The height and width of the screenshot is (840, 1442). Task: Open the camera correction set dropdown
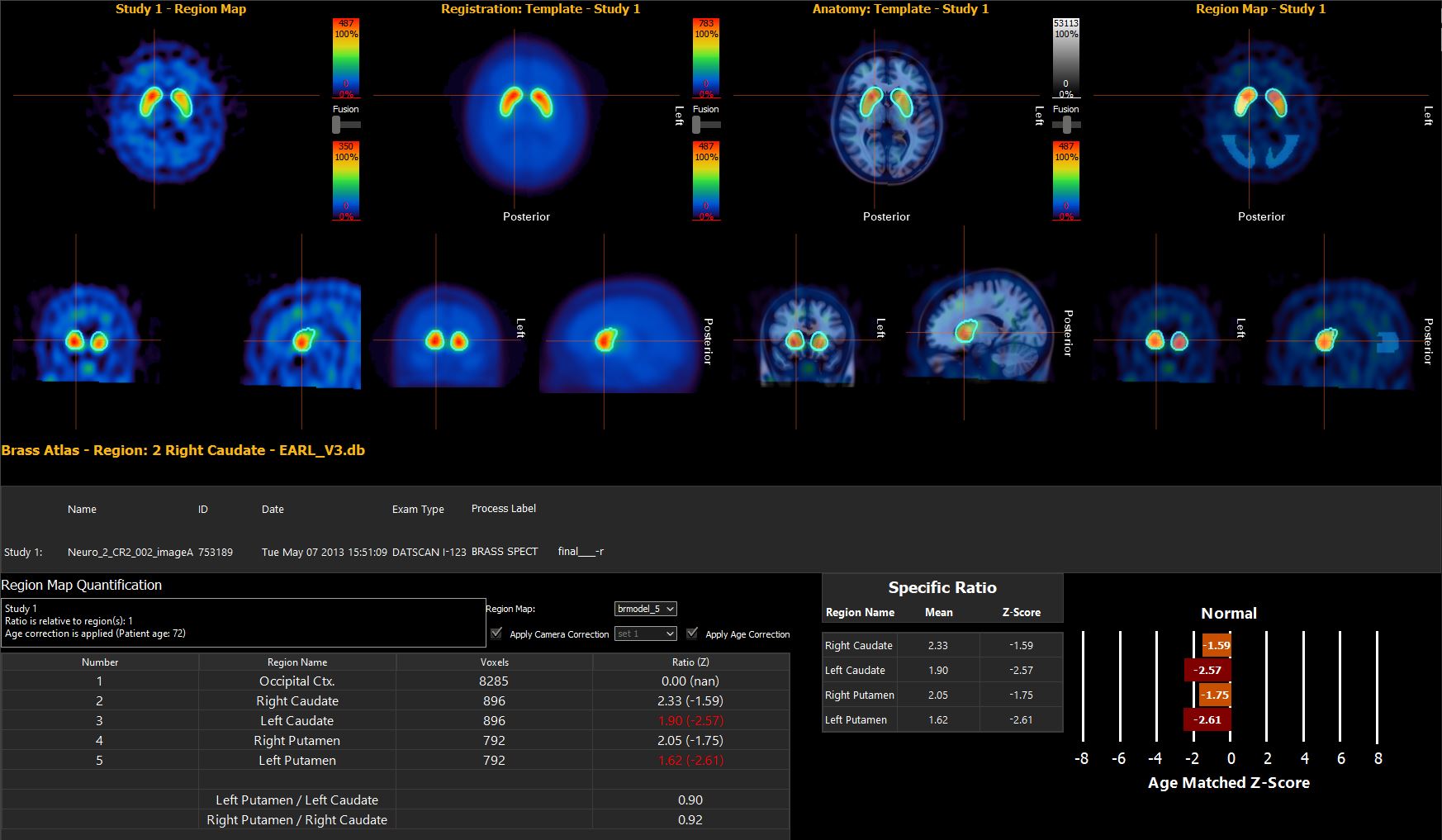tap(646, 634)
